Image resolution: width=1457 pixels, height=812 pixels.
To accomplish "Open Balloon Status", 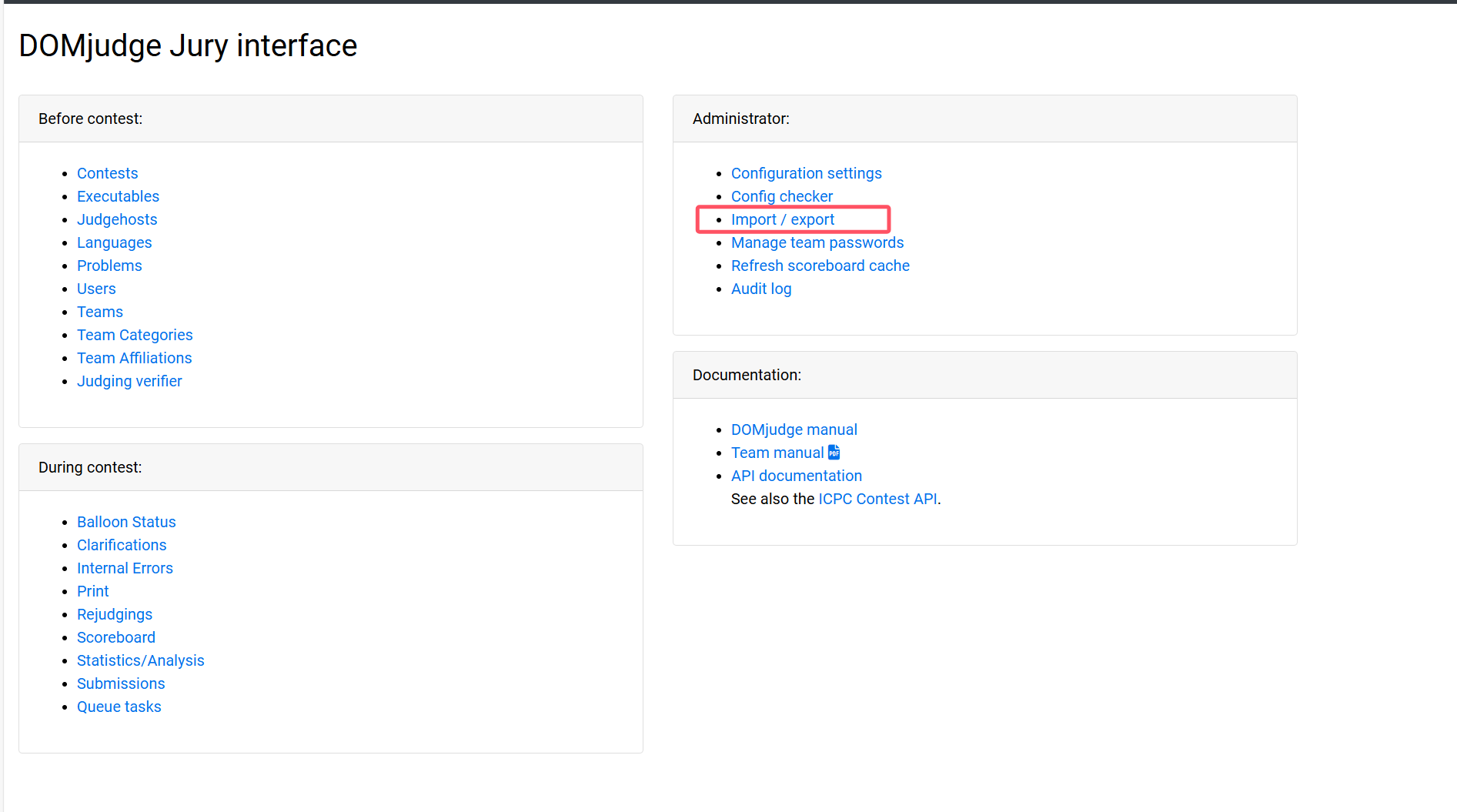I will pyautogui.click(x=126, y=522).
